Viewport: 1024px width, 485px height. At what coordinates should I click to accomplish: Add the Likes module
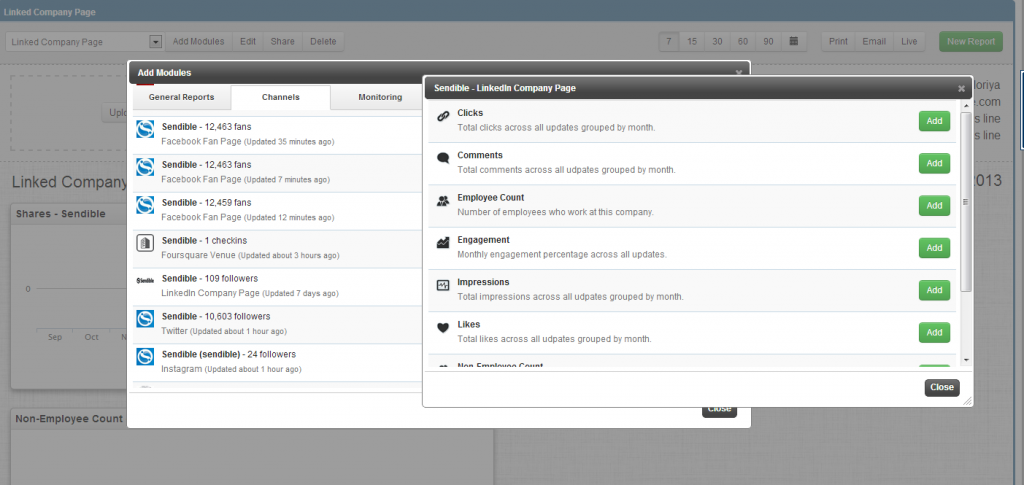[935, 332]
